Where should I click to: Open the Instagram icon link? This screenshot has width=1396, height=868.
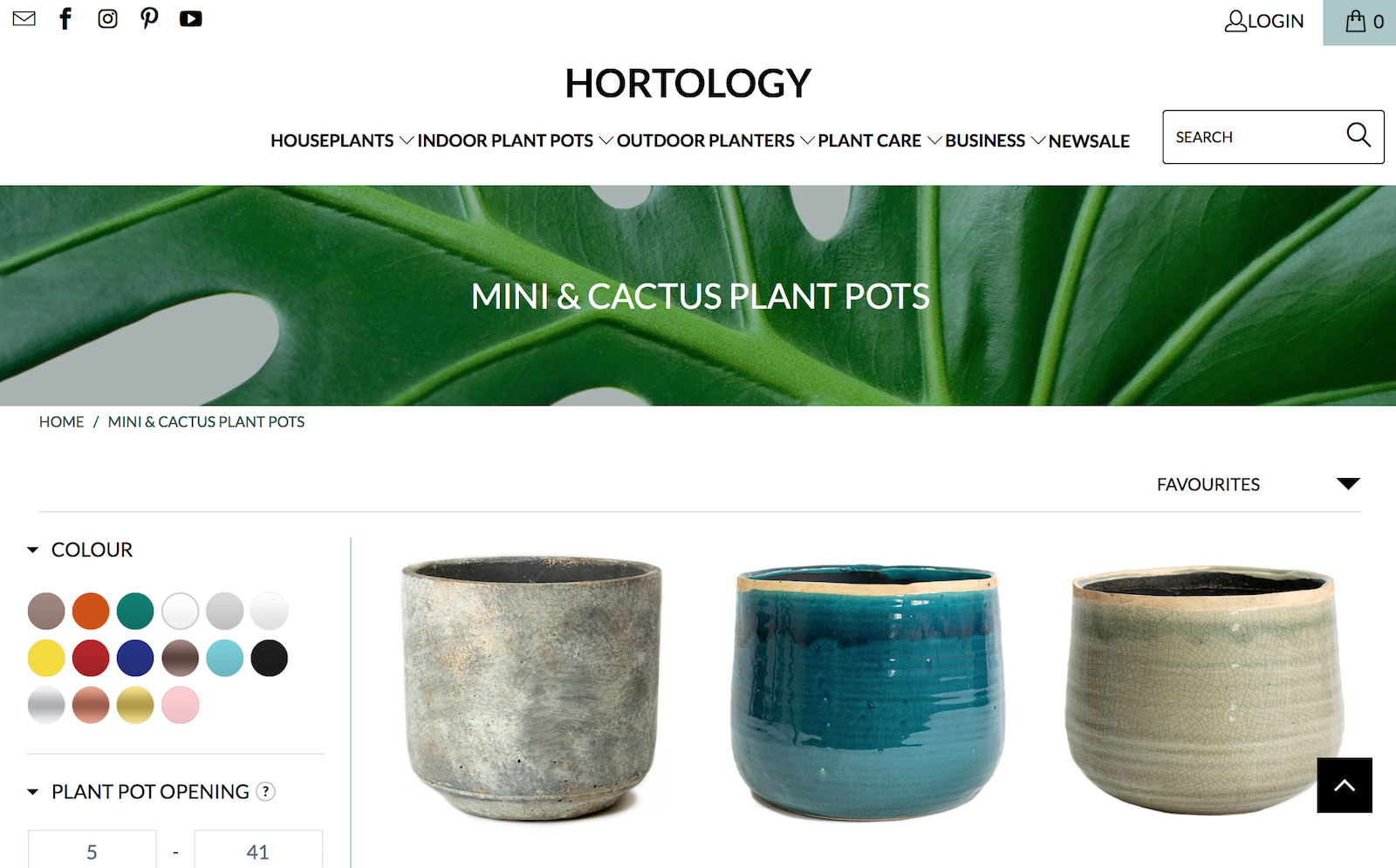point(107,18)
